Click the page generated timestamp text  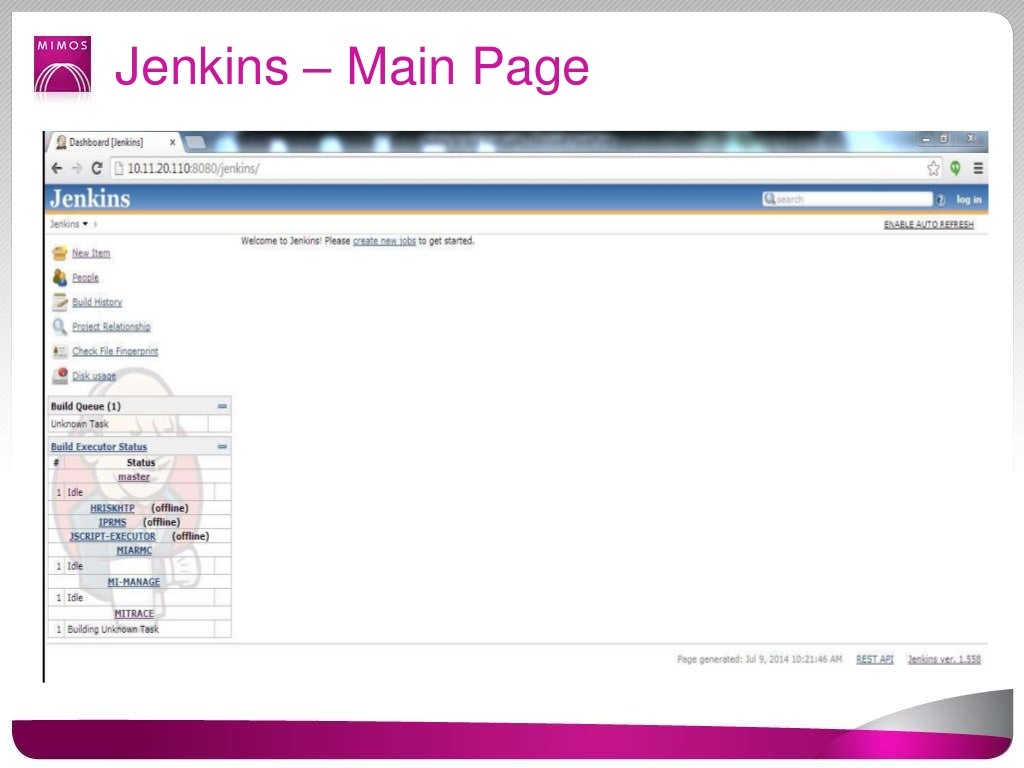[760, 660]
